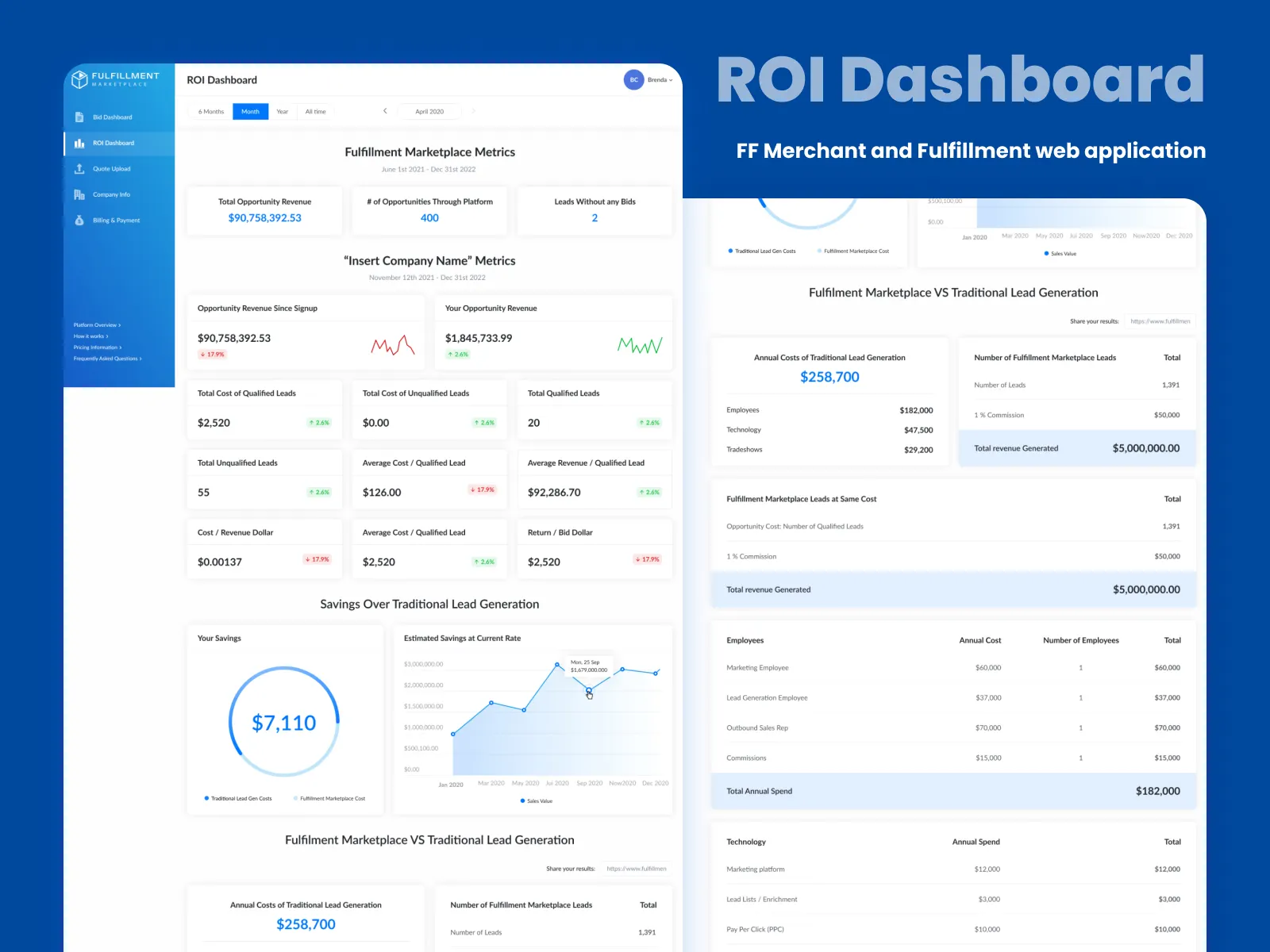
Task: Click the Fulfillment Marketplace cube logo
Action: coord(79,79)
